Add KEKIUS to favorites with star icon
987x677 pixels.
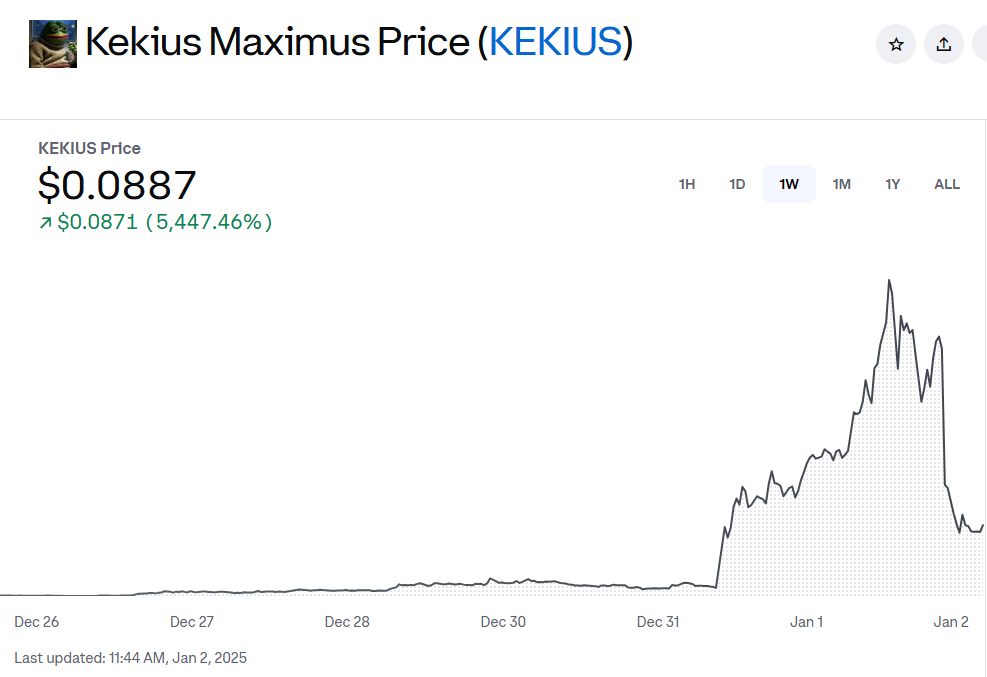click(896, 44)
